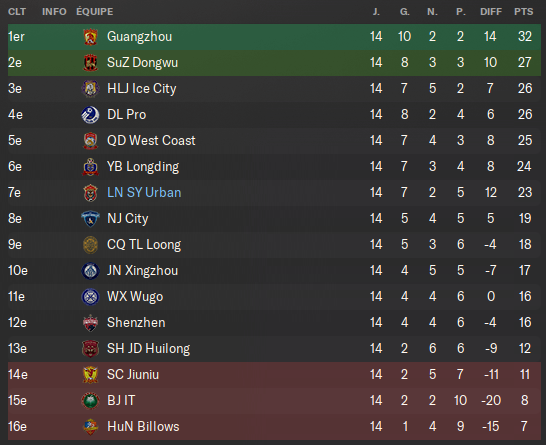This screenshot has width=546, height=445.
Task: Open the HuN Billows club badge
Action: 91,427
